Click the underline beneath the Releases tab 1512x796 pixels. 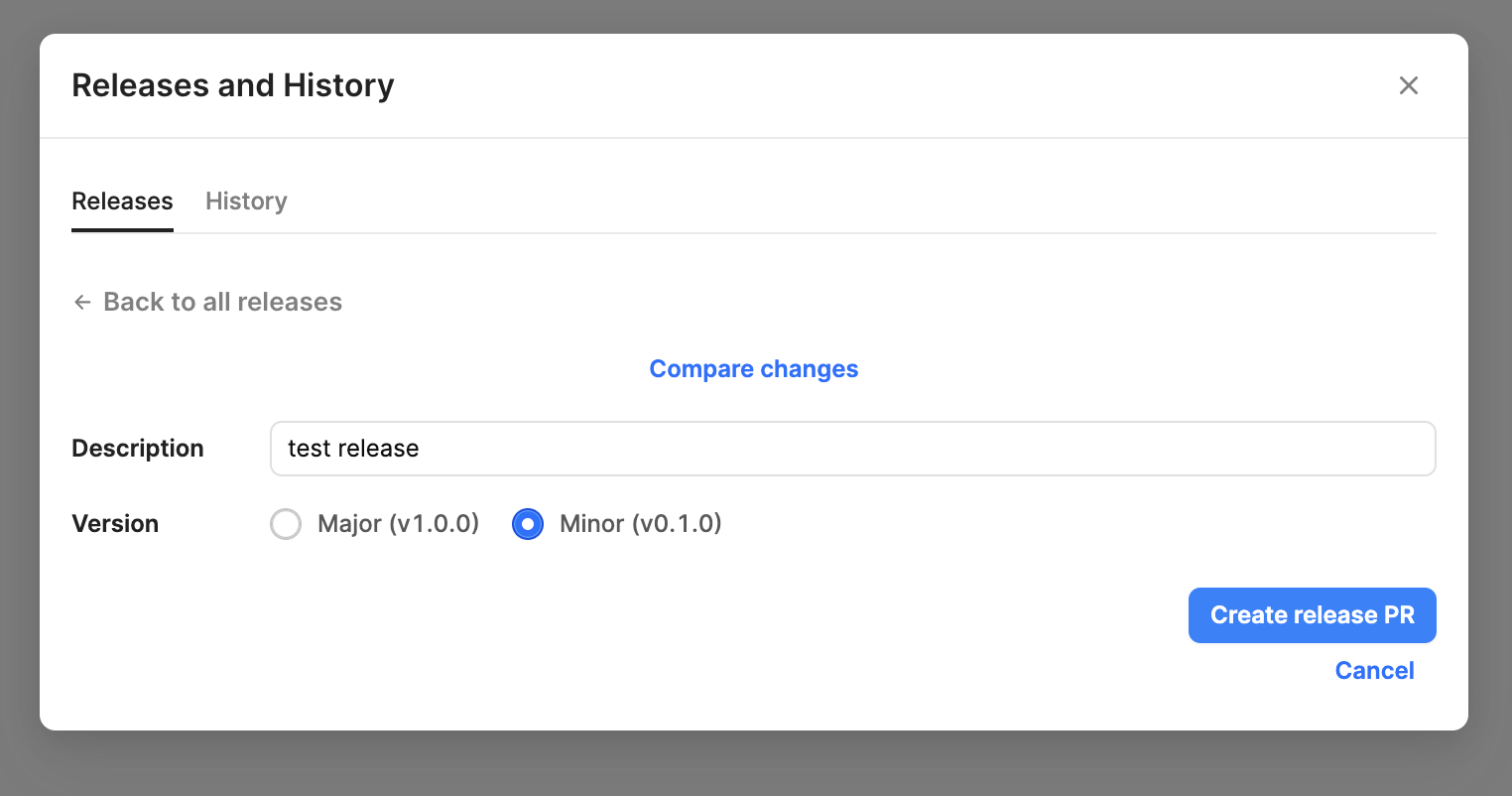point(122,230)
